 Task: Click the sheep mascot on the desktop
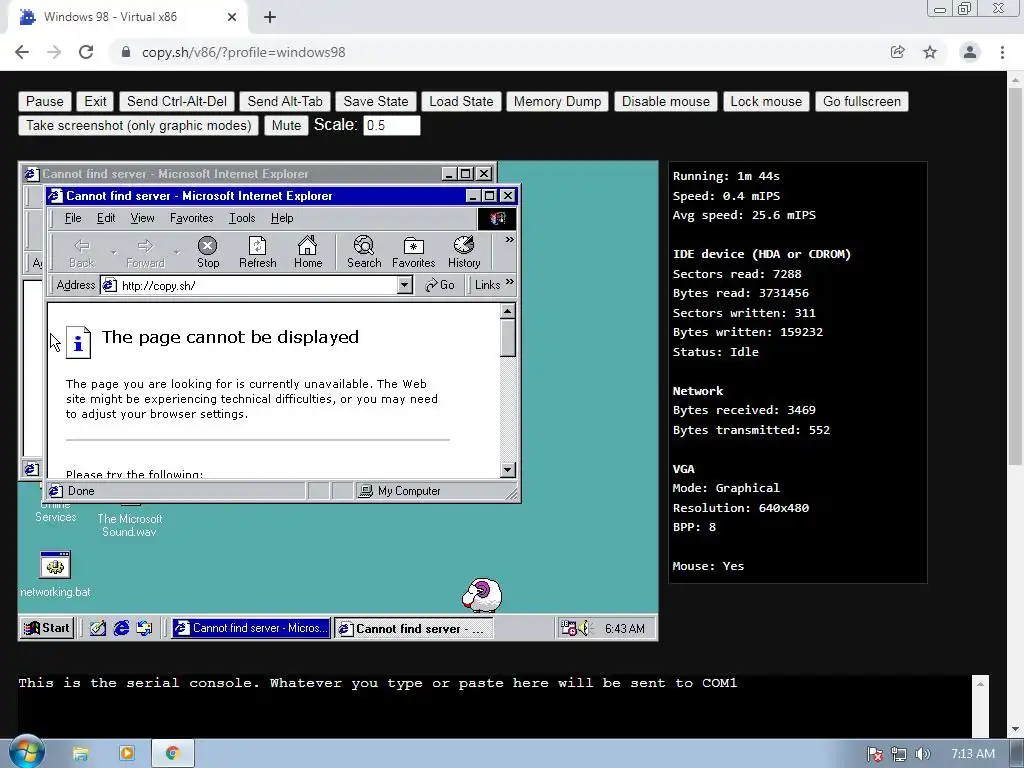[482, 594]
